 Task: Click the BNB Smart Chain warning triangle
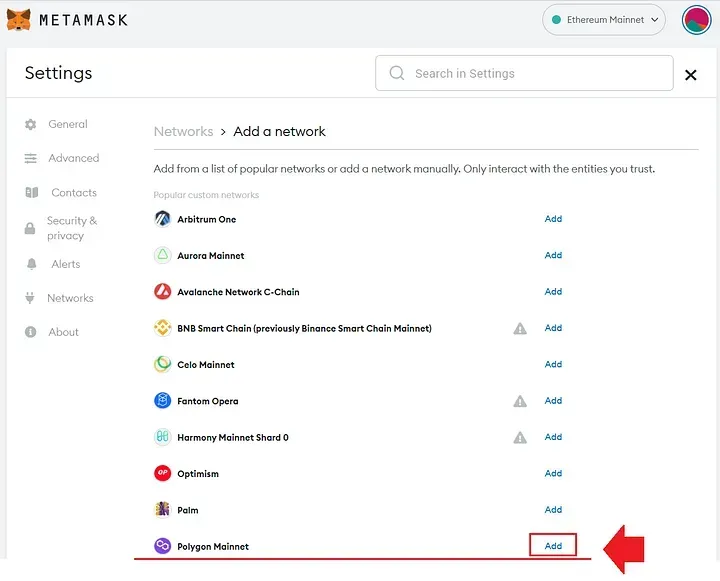520,328
